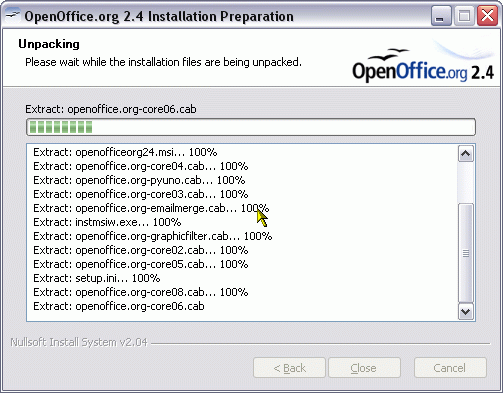Screen dimensions: 503x393
Task: Maximize the Installation Preparation window
Action: tap(464, 16)
